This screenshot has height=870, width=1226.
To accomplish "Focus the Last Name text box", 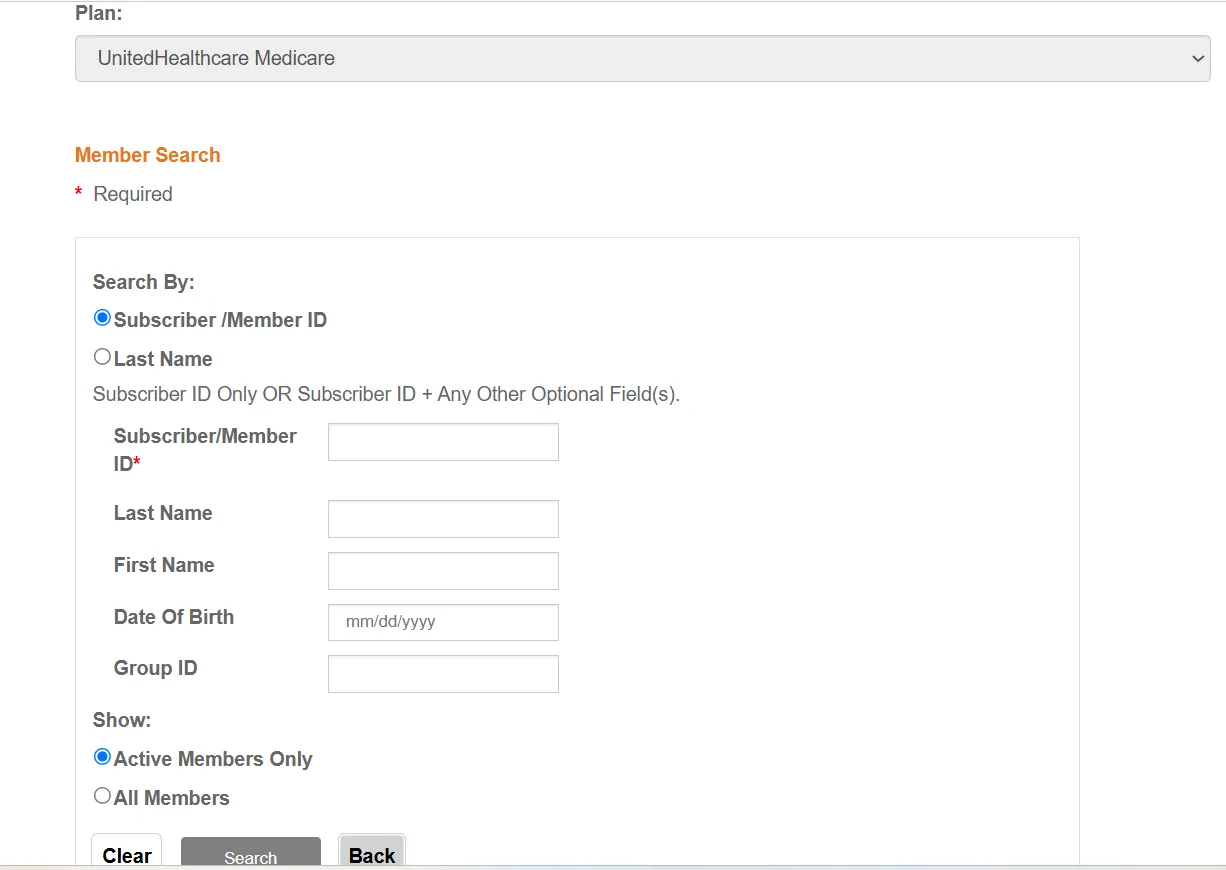I will tap(443, 519).
